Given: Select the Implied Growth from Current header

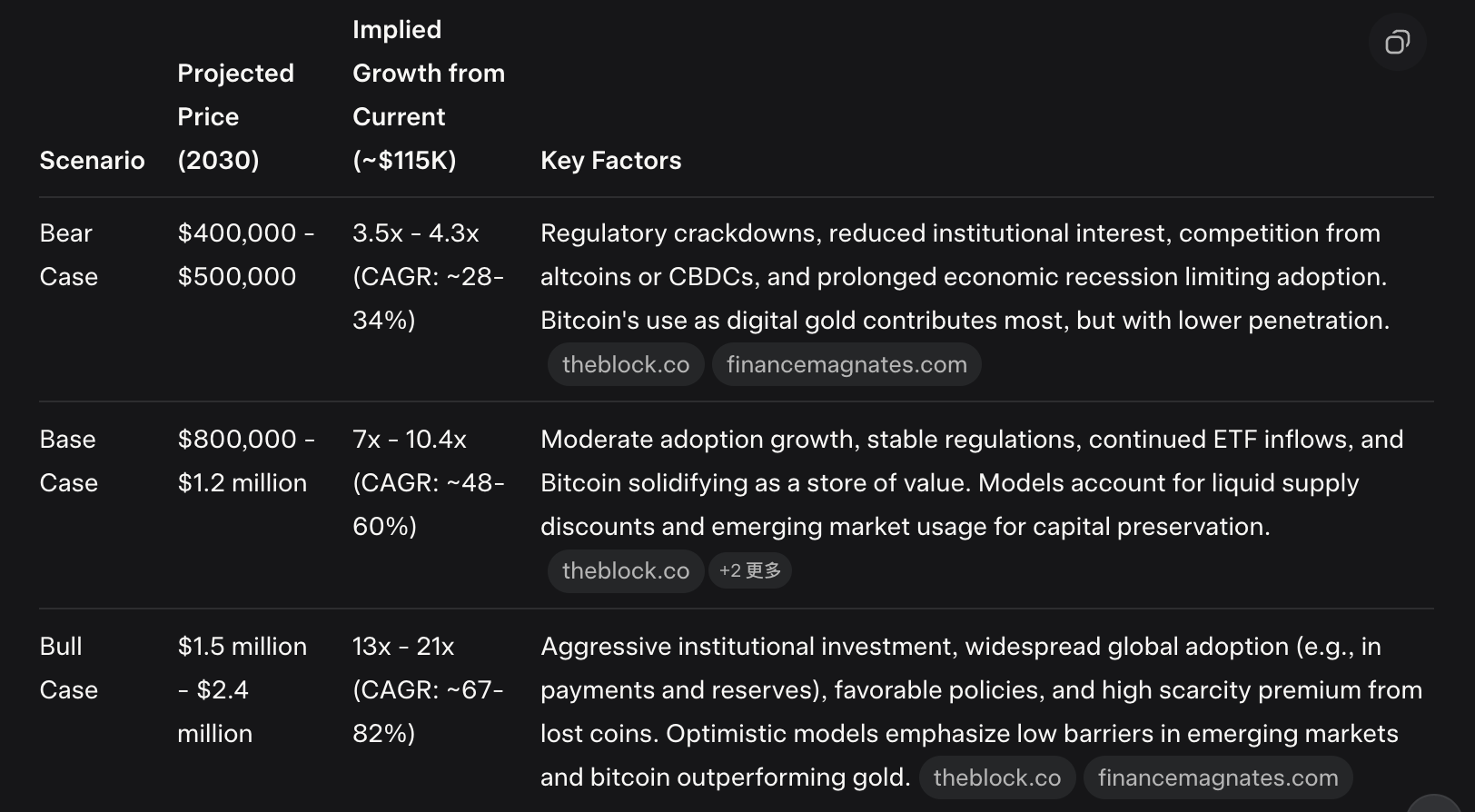Looking at the screenshot, I should 429,94.
